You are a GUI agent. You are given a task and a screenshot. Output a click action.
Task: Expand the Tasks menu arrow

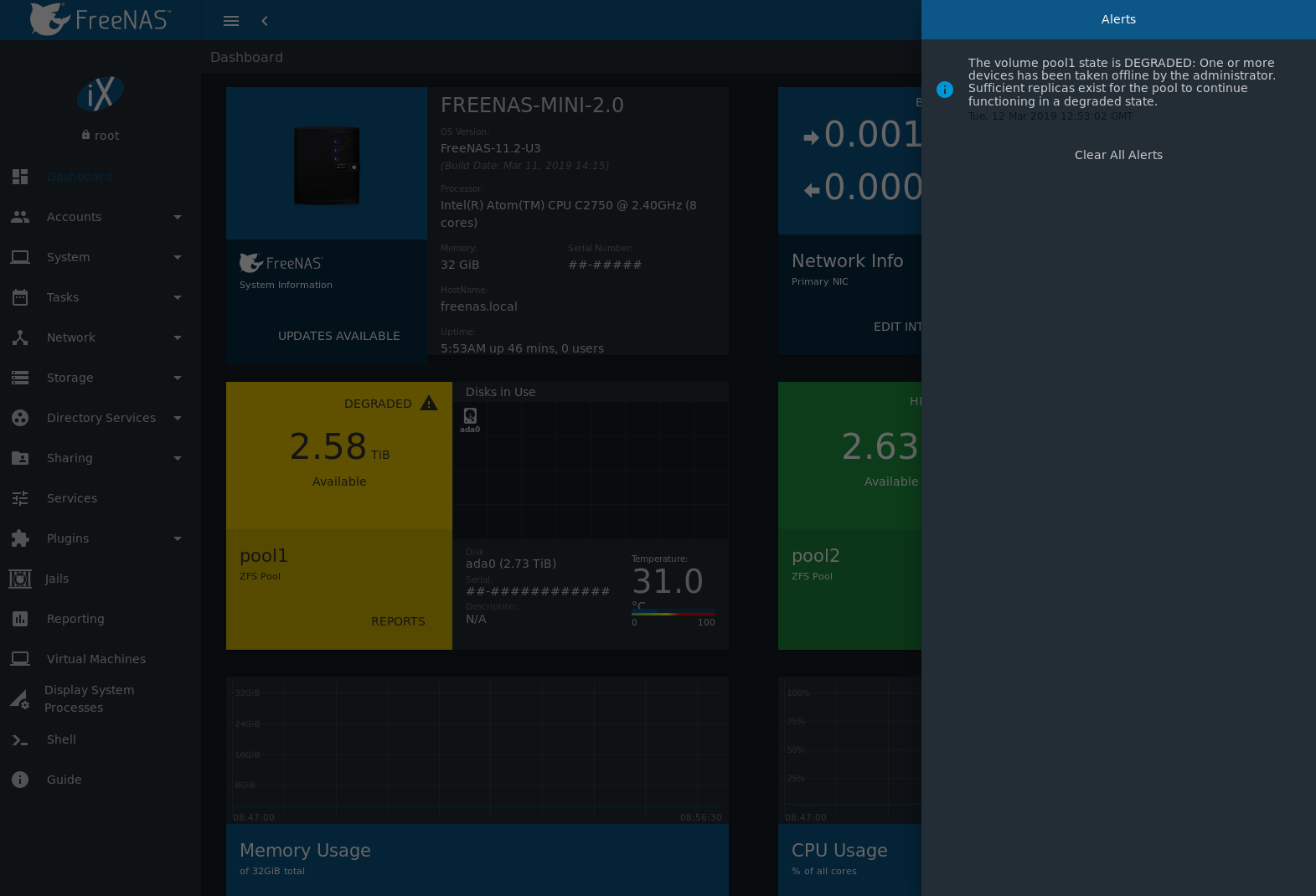pyautogui.click(x=178, y=297)
